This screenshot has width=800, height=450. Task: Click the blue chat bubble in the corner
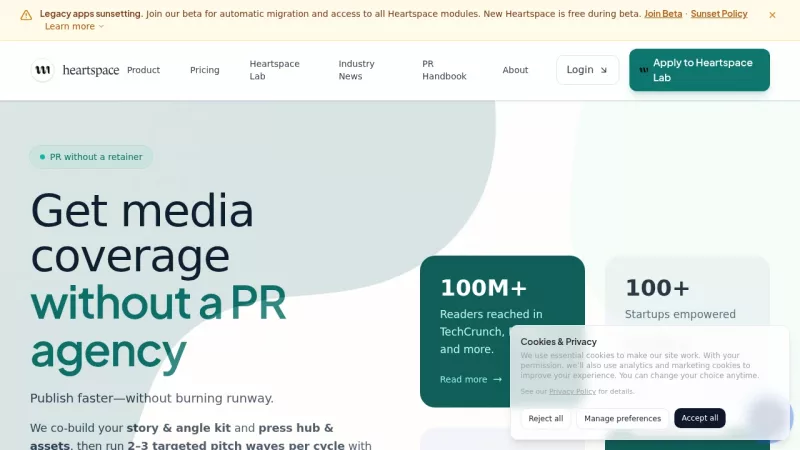coord(769,416)
